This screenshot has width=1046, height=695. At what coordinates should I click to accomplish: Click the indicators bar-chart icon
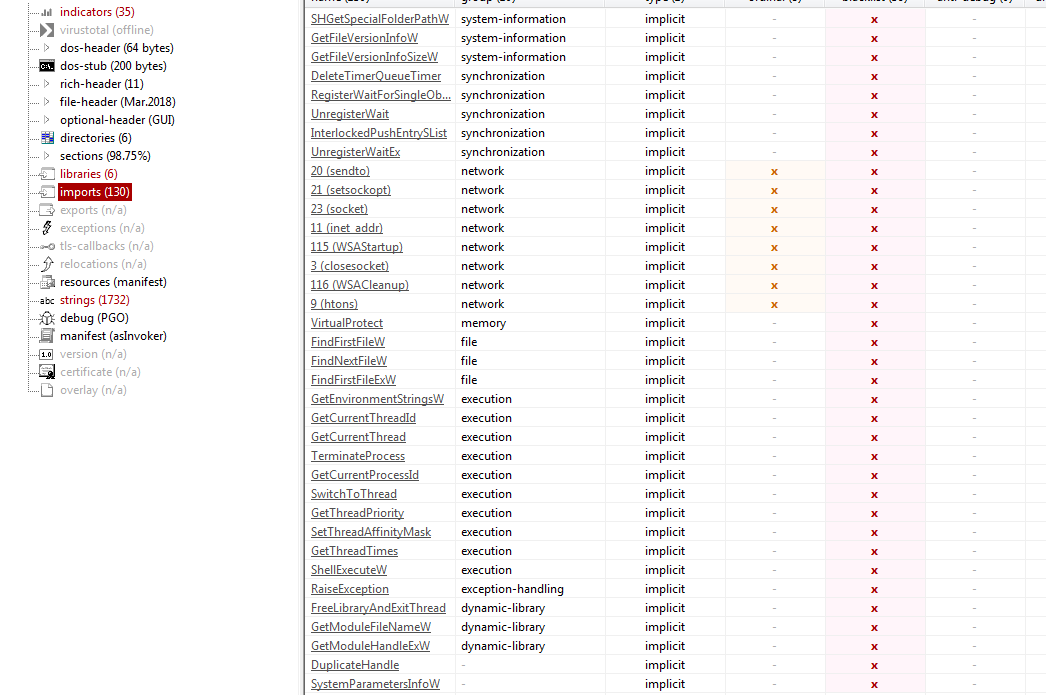[47, 12]
